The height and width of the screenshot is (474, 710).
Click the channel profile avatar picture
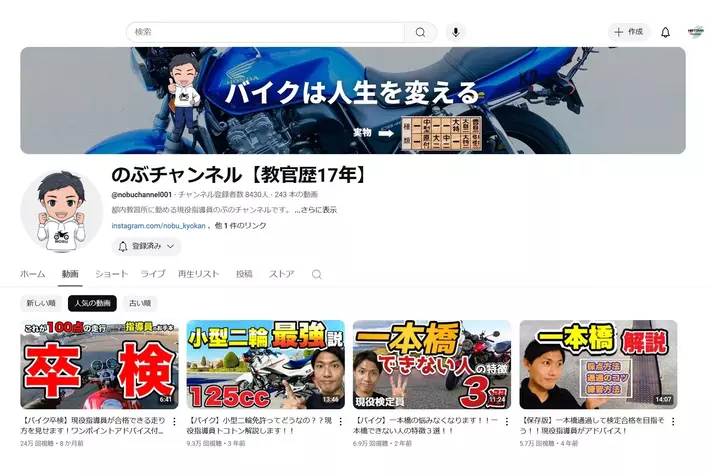pos(62,211)
